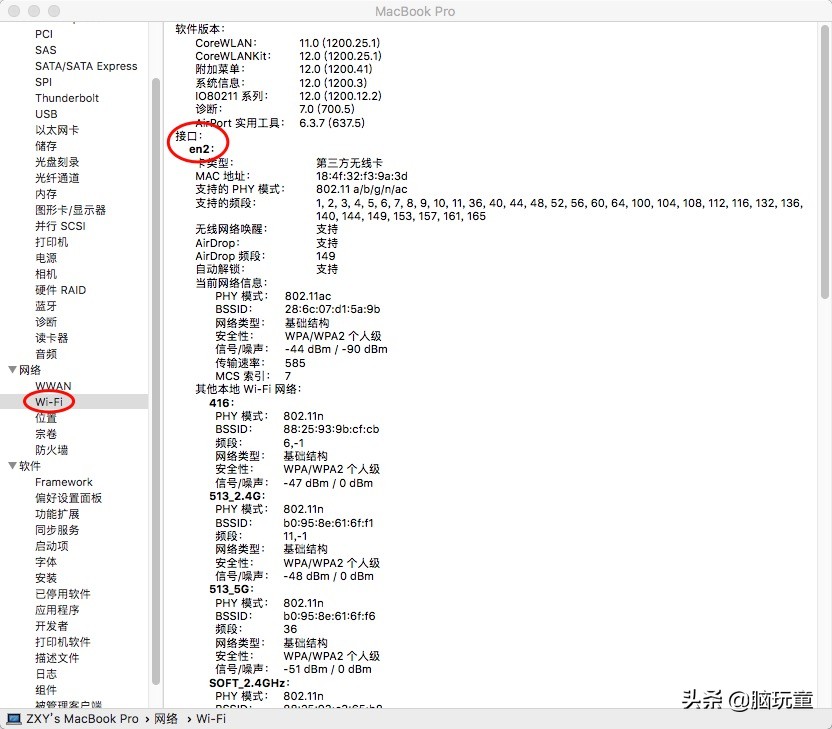Select WWAN under the 网络 section
The image size is (832, 729).
pos(53,386)
